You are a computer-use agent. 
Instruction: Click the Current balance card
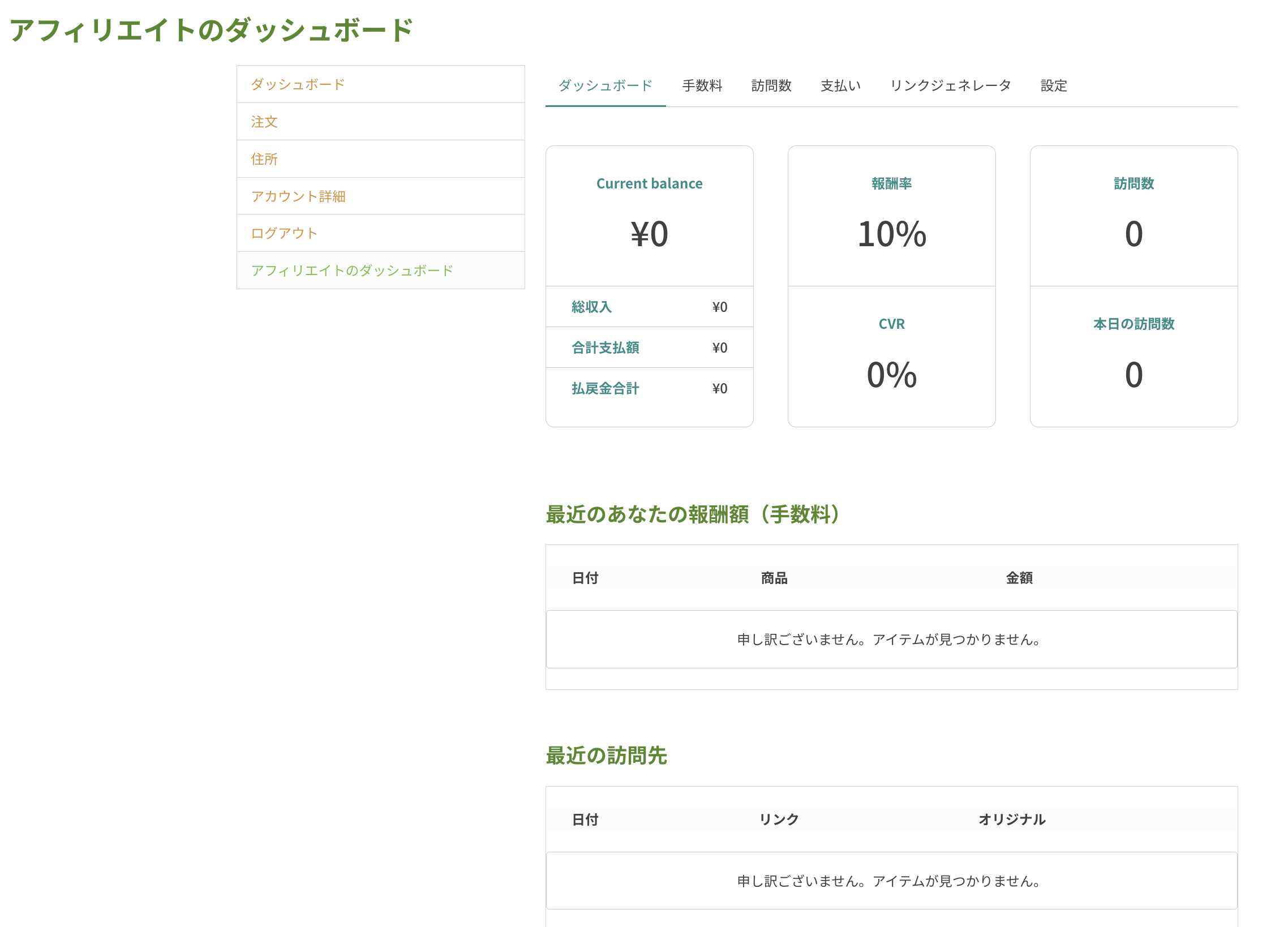click(x=649, y=216)
